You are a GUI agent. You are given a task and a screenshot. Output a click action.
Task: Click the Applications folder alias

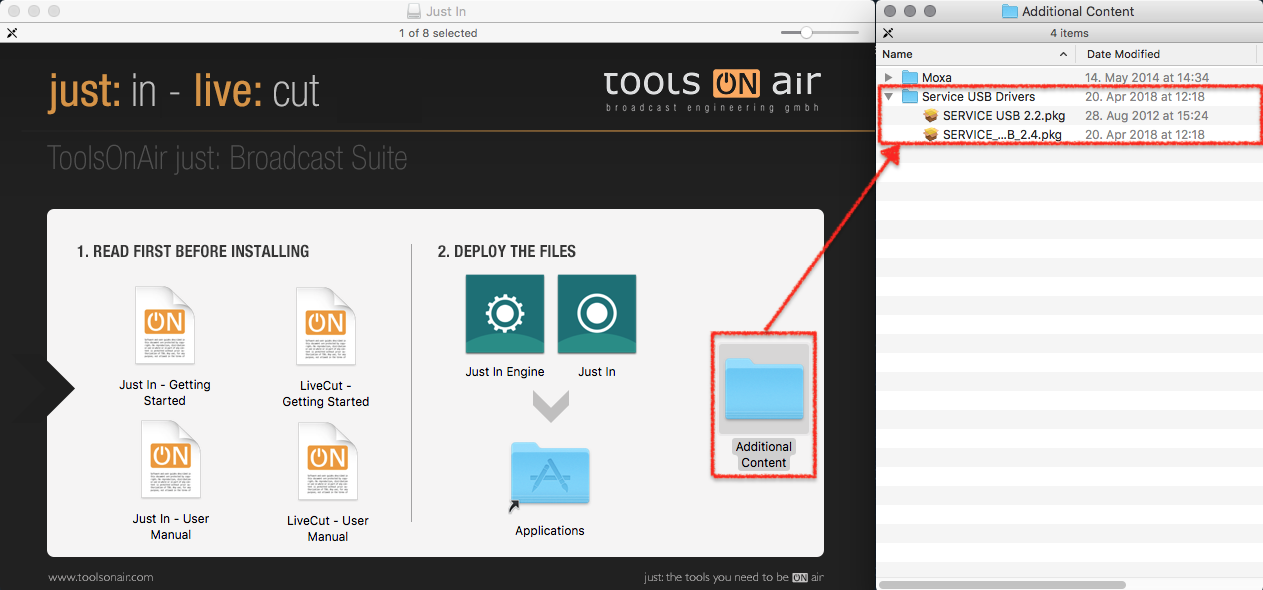click(550, 477)
